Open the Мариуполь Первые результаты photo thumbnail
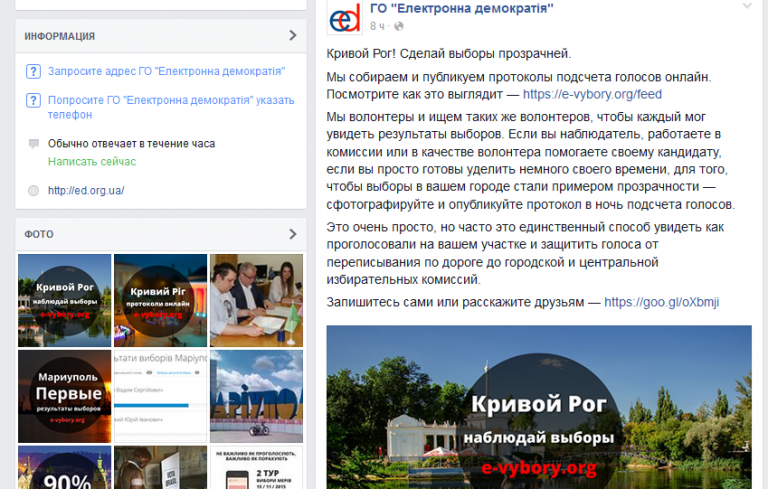 tap(65, 396)
